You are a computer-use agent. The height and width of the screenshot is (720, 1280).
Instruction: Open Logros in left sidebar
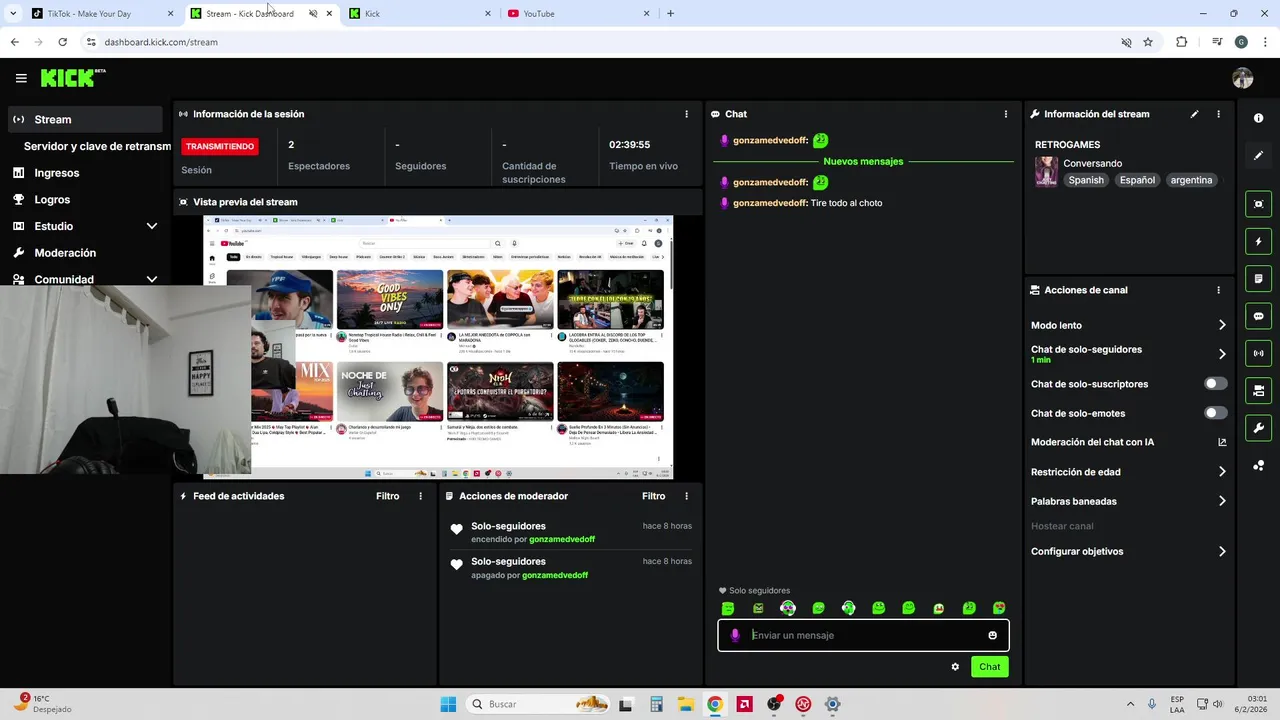click(x=52, y=200)
